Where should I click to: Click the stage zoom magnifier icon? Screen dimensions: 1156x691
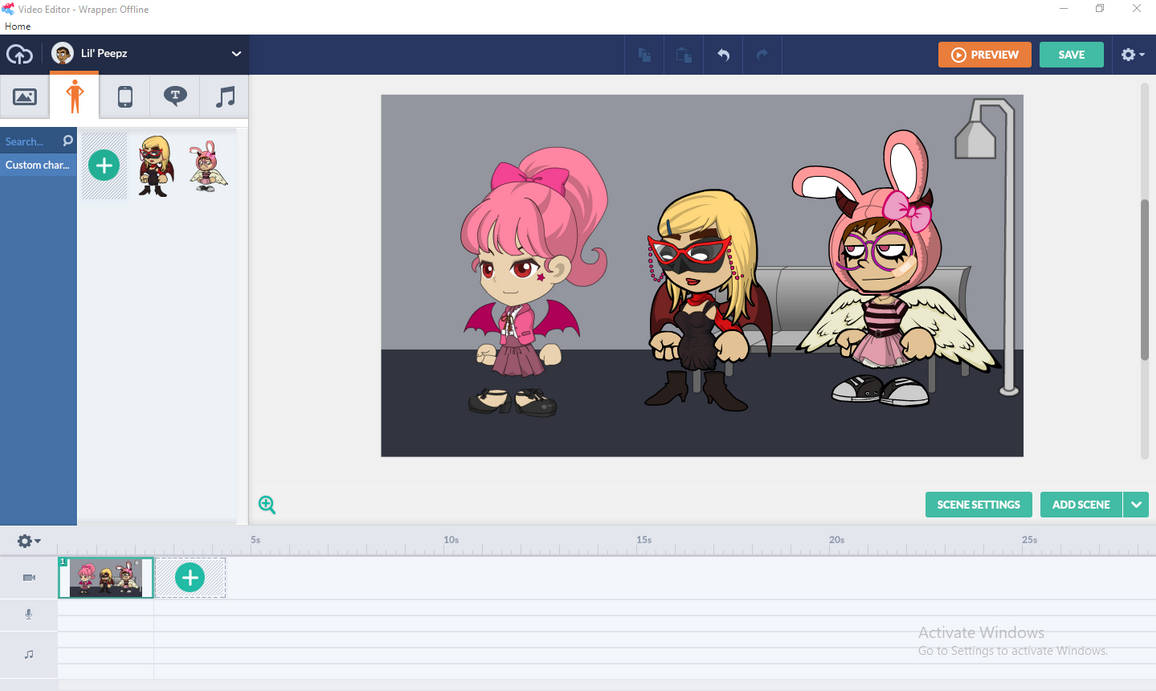tap(267, 504)
